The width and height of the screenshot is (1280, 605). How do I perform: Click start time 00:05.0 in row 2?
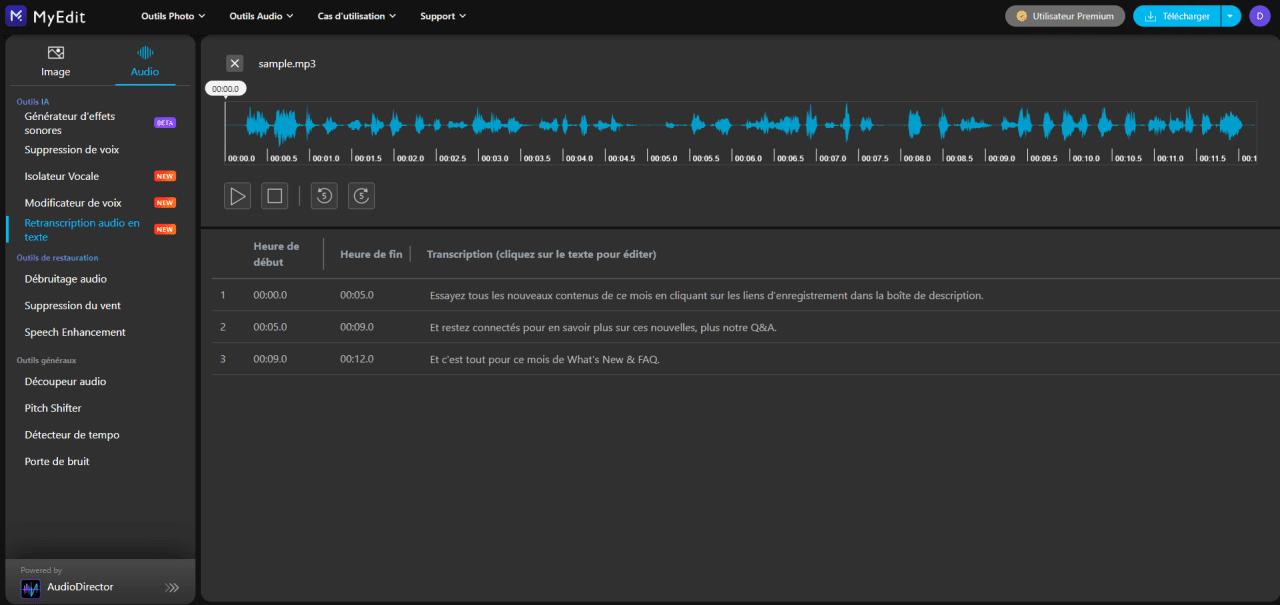click(270, 328)
